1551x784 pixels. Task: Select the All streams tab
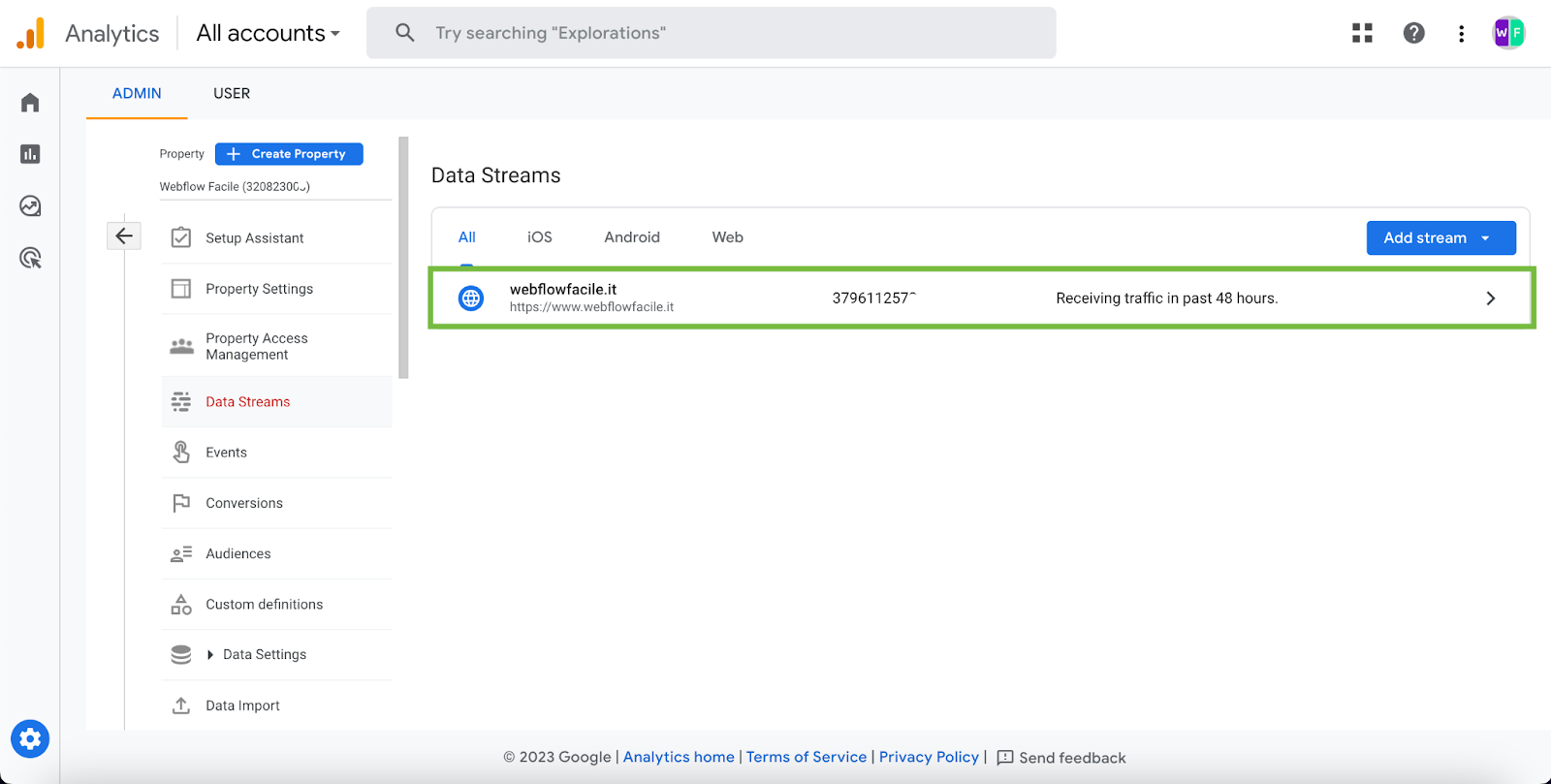pos(467,237)
